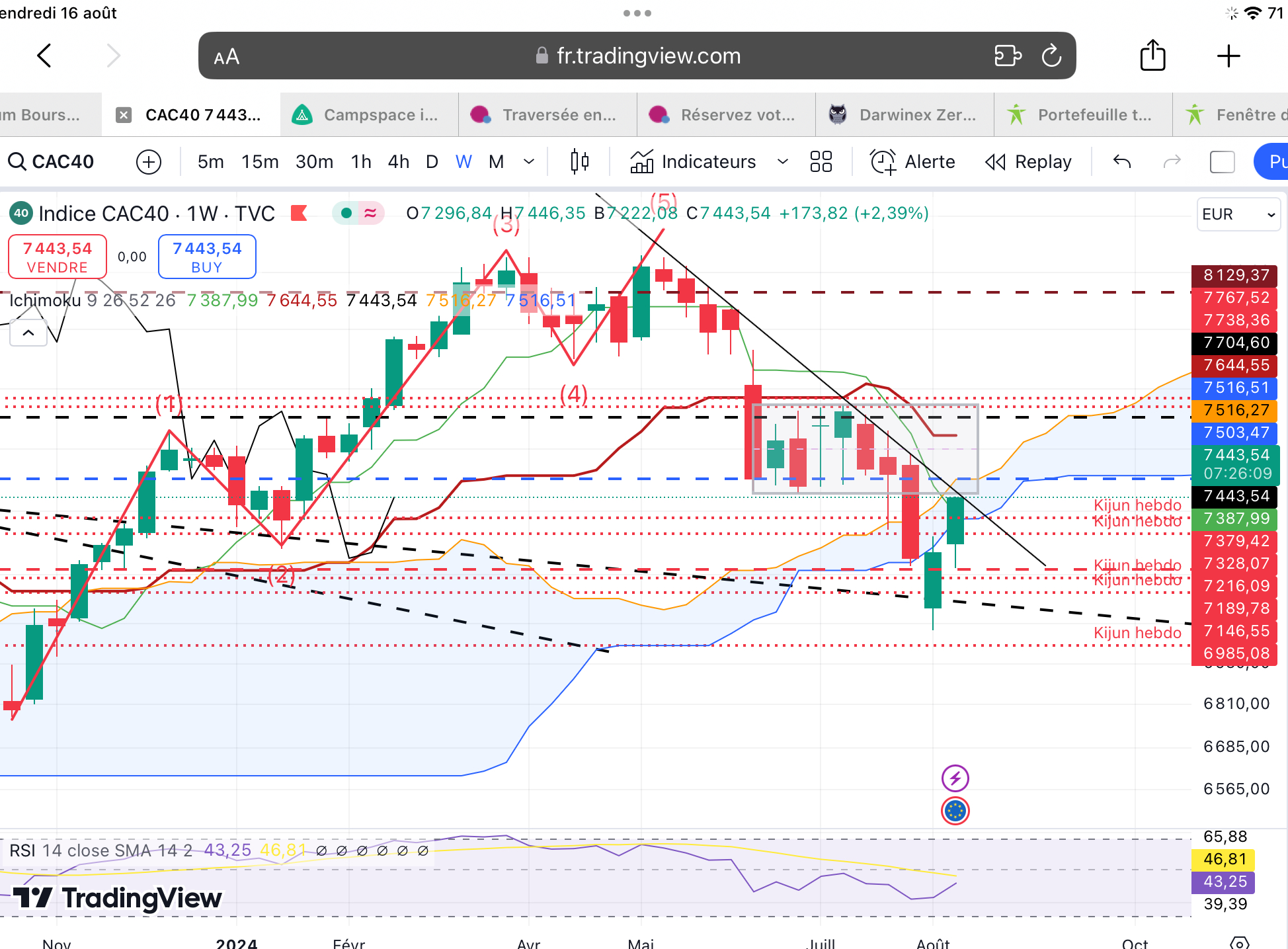Select the W weekly timeframe

click(463, 161)
